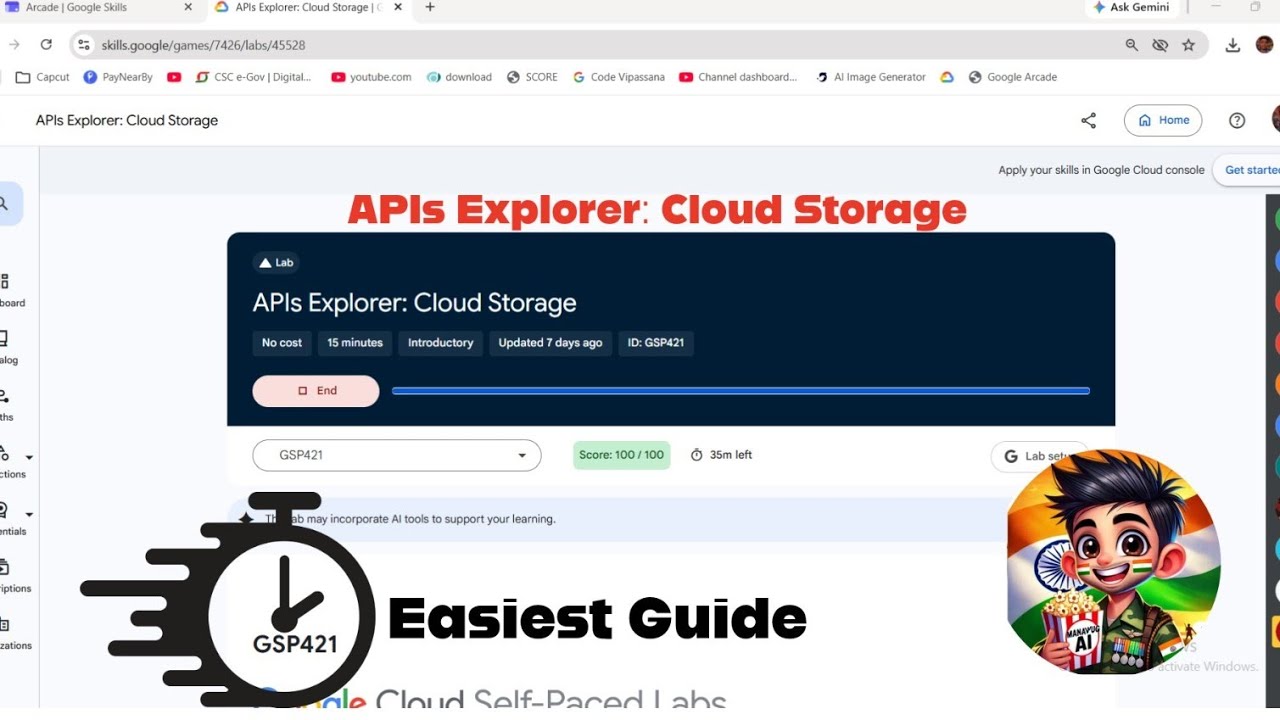
Task: Click Apply your skills in Google Cloud console text
Action: click(1101, 170)
